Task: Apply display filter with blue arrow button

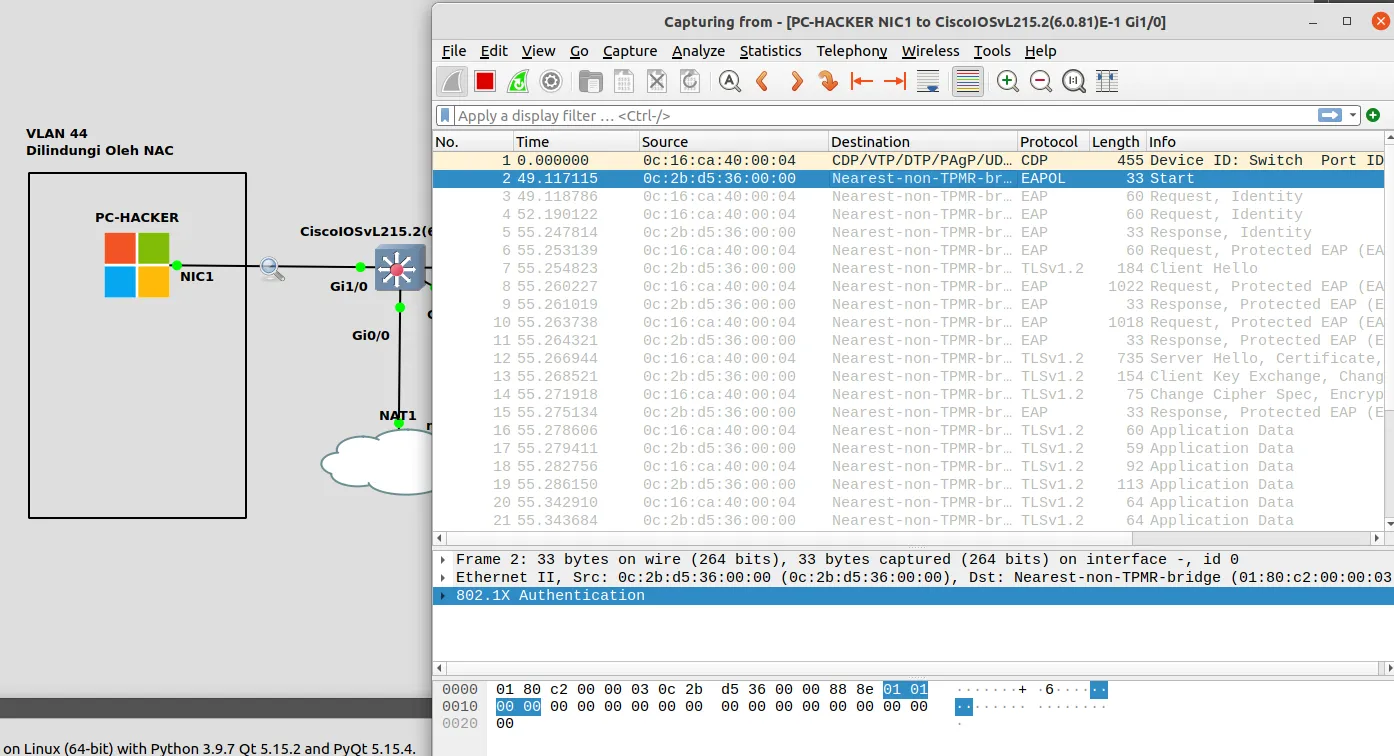Action: tap(1330, 115)
